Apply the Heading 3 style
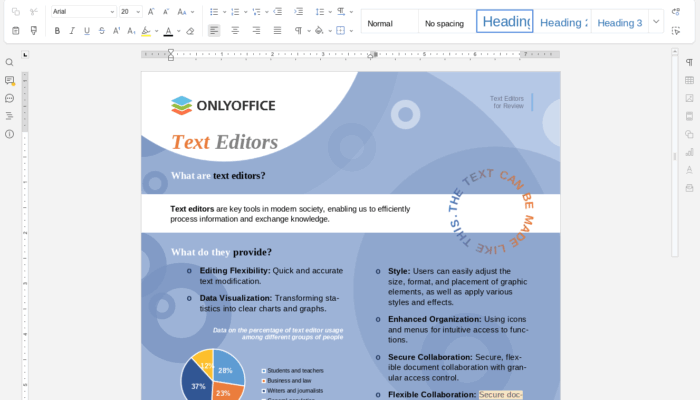This screenshot has height=400, width=700. [619, 22]
